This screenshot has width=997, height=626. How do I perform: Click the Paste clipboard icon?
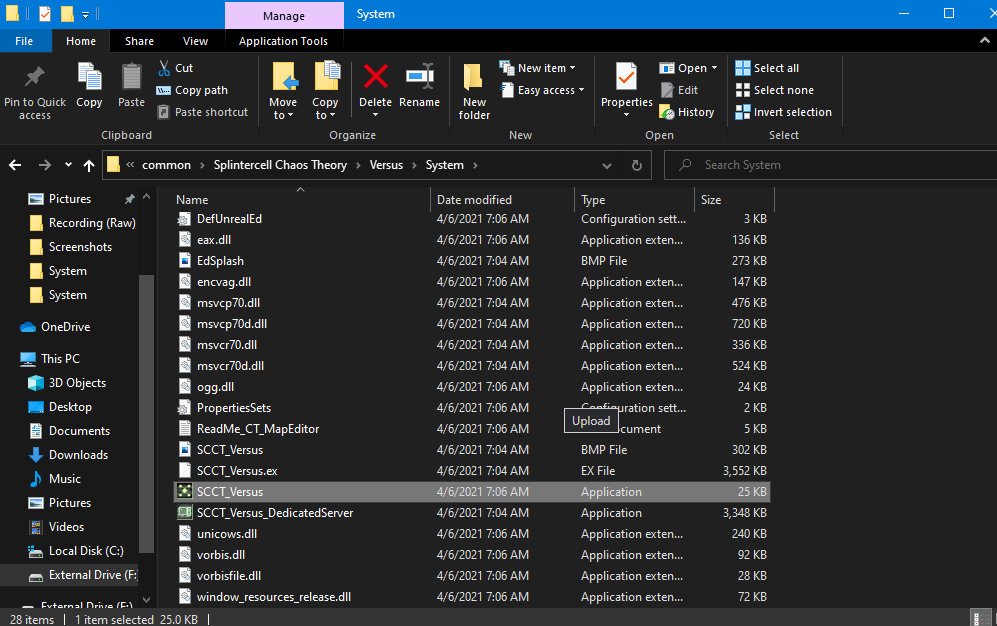pos(132,78)
